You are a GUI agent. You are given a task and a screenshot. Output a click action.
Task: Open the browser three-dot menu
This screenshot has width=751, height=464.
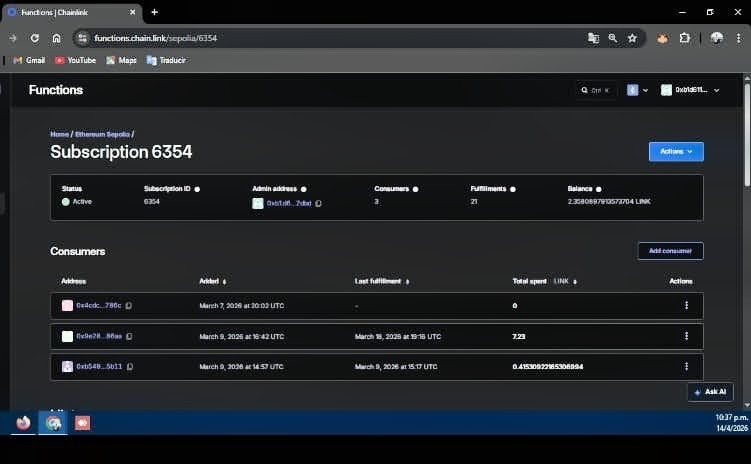tap(739, 38)
